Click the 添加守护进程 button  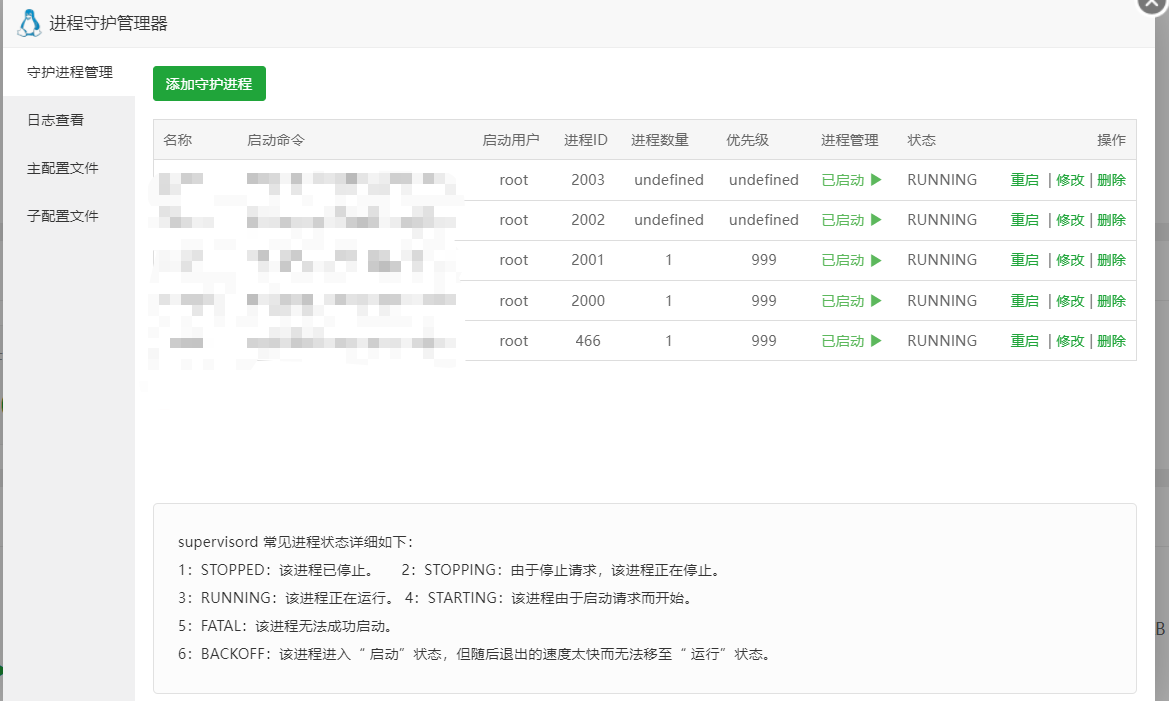click(209, 83)
